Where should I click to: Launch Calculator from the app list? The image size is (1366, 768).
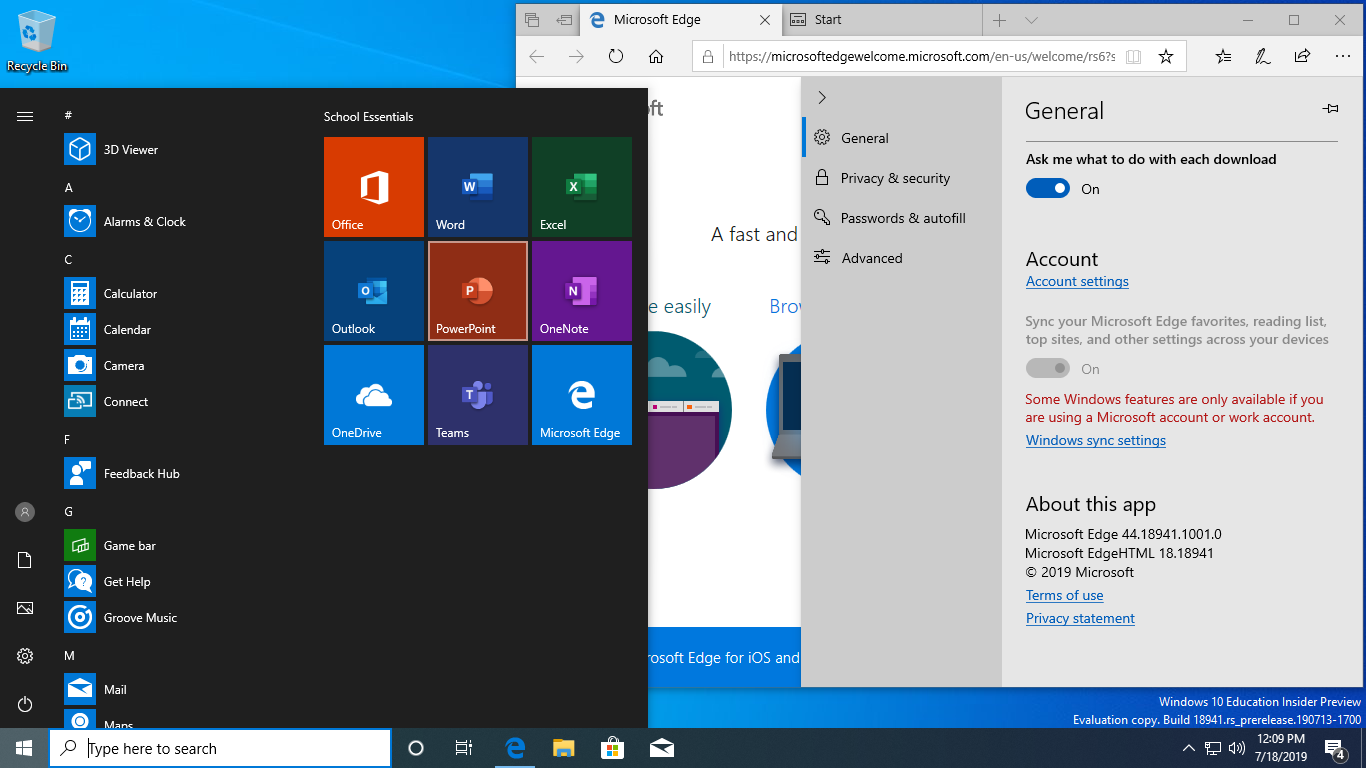click(180, 294)
